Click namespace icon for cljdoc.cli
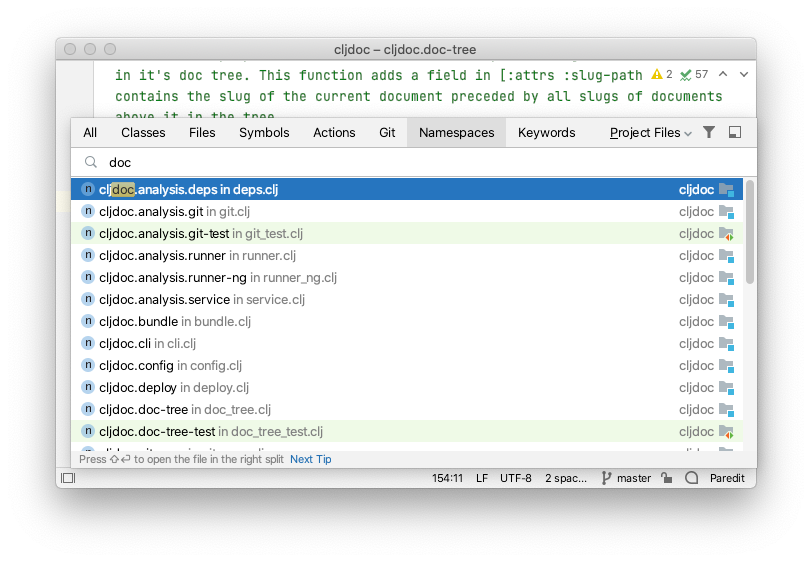The width and height of the screenshot is (812, 562). pos(88,343)
